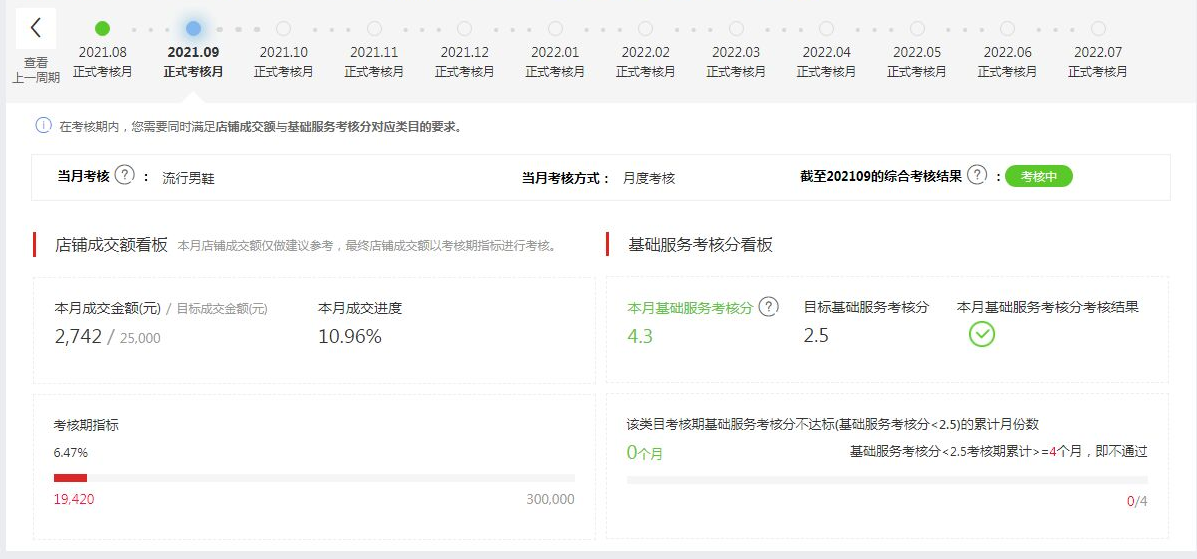Click the 6.47% assessment period indicator
1197x559 pixels.
pyautogui.click(x=71, y=452)
